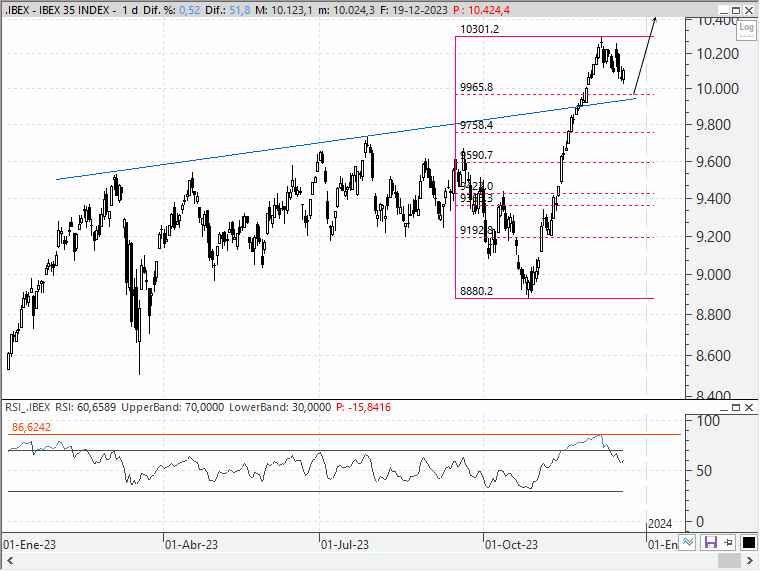This screenshot has width=760, height=571.
Task: Click the 01-Ene-23 date axis label
Action: click(30, 545)
